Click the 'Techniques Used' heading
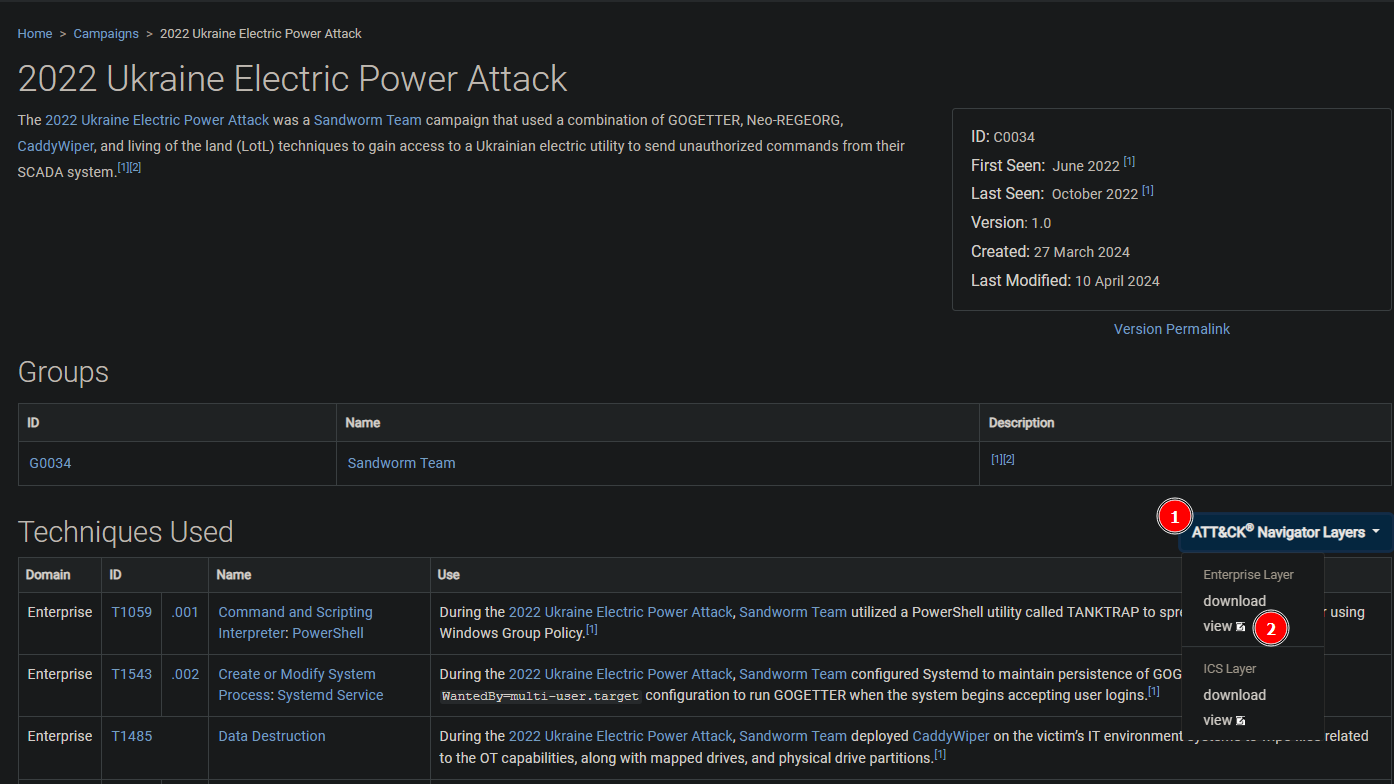Screen dimensions: 1394x784 point(126,532)
